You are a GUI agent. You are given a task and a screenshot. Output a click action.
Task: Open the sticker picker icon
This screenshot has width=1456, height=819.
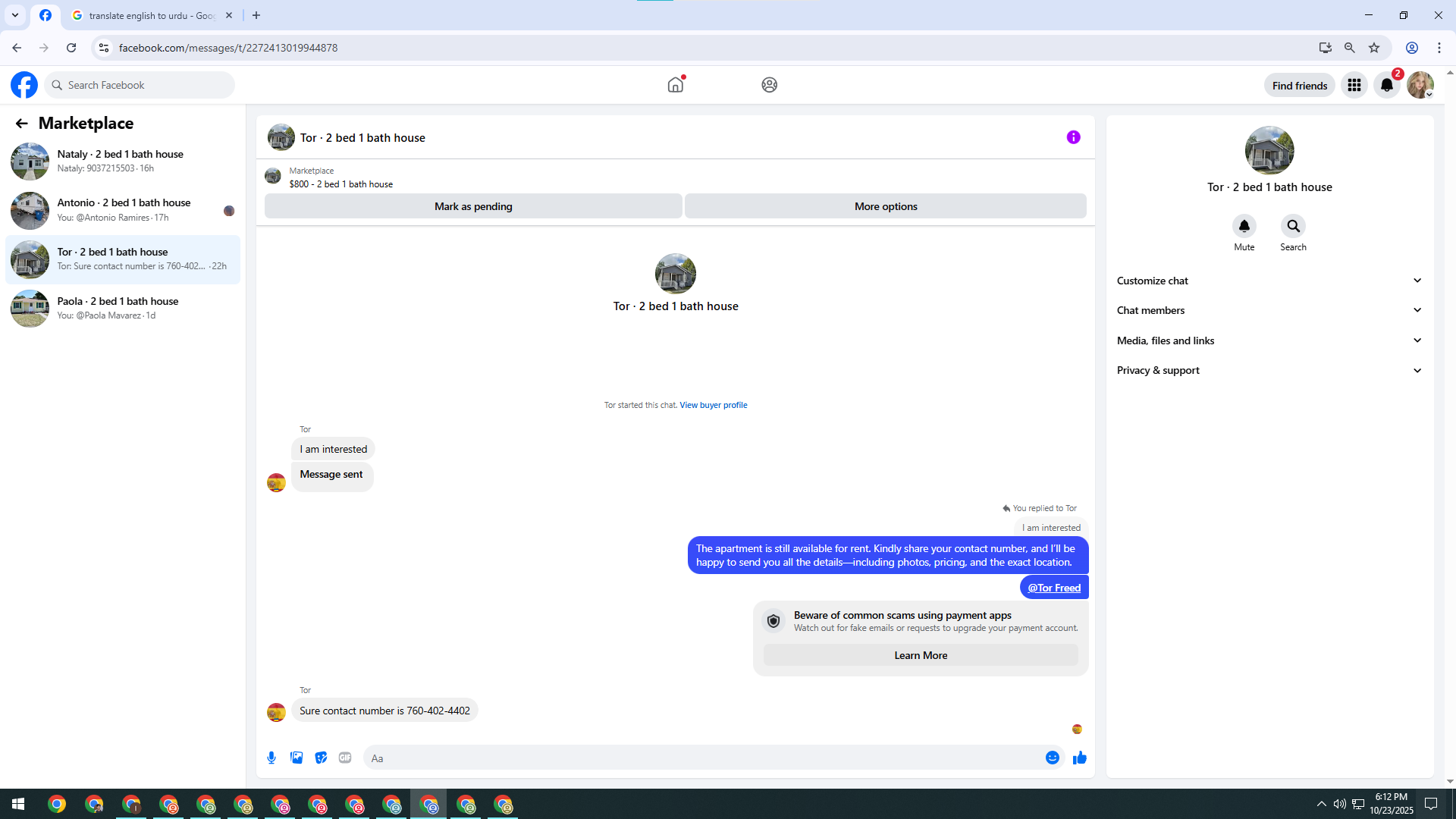321,758
